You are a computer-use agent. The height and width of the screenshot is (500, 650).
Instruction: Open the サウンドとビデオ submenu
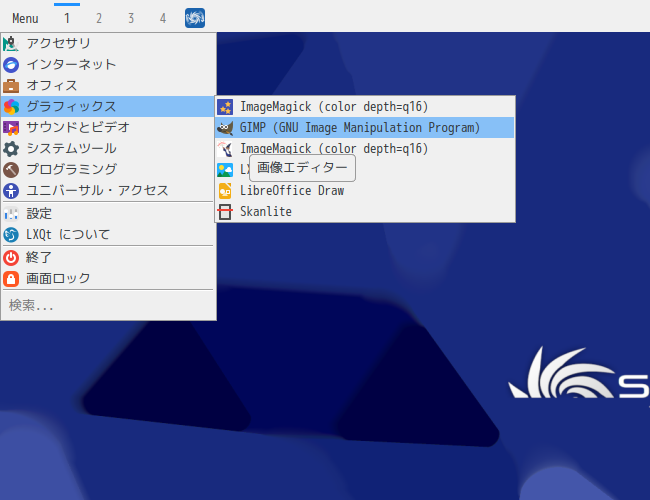[108, 128]
